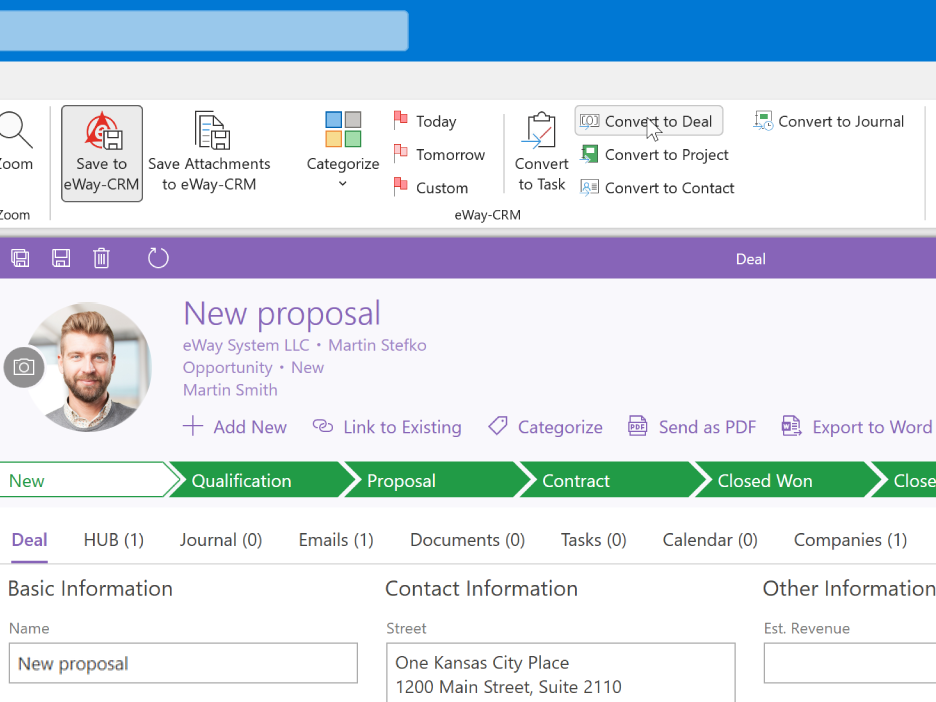Click the Street address field
Viewport: 936px width, 702px height.
pyautogui.click(x=561, y=672)
